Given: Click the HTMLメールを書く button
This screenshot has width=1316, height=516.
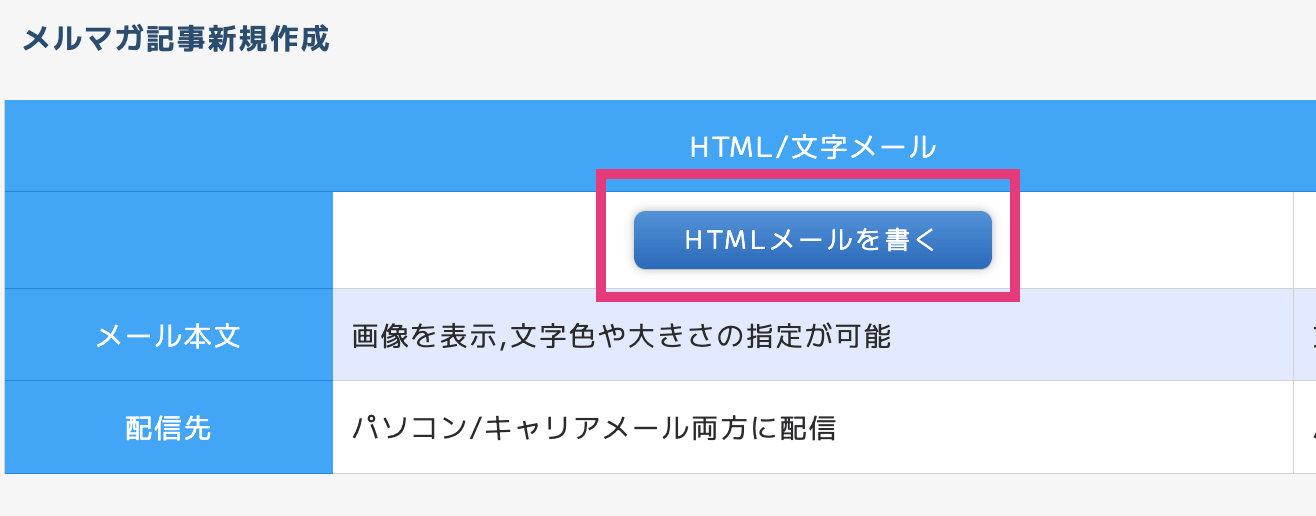Looking at the screenshot, I should point(812,240).
